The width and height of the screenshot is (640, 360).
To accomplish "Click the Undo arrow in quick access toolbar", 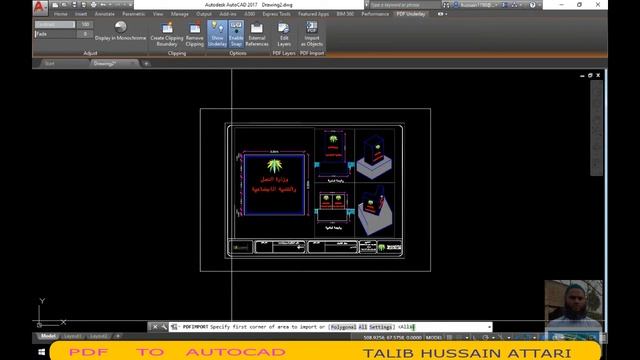I will [104, 5].
